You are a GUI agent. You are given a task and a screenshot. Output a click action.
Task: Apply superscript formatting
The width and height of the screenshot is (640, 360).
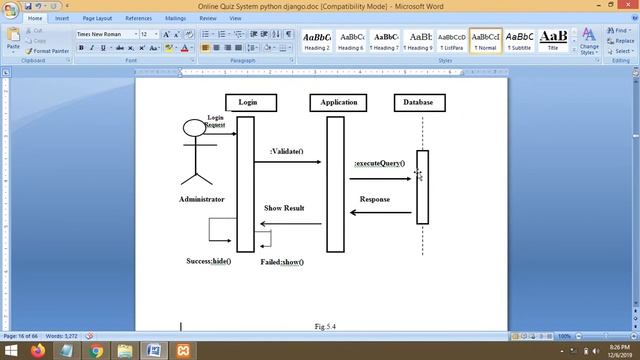(142, 48)
